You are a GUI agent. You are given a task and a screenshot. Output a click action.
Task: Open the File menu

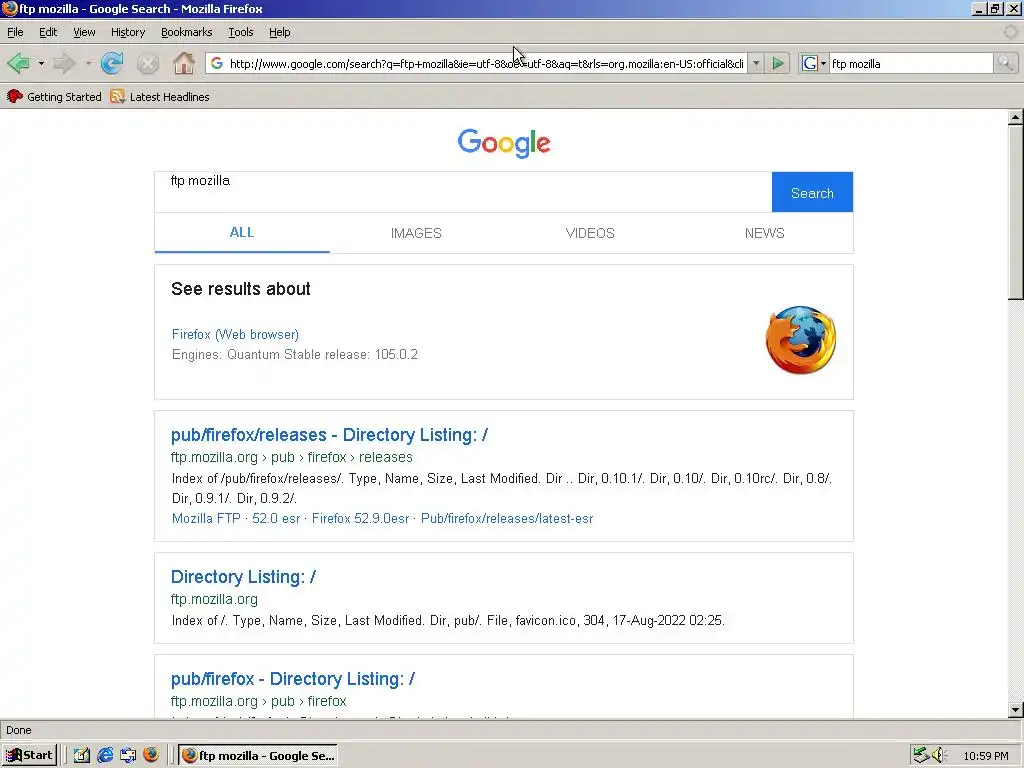click(x=15, y=32)
